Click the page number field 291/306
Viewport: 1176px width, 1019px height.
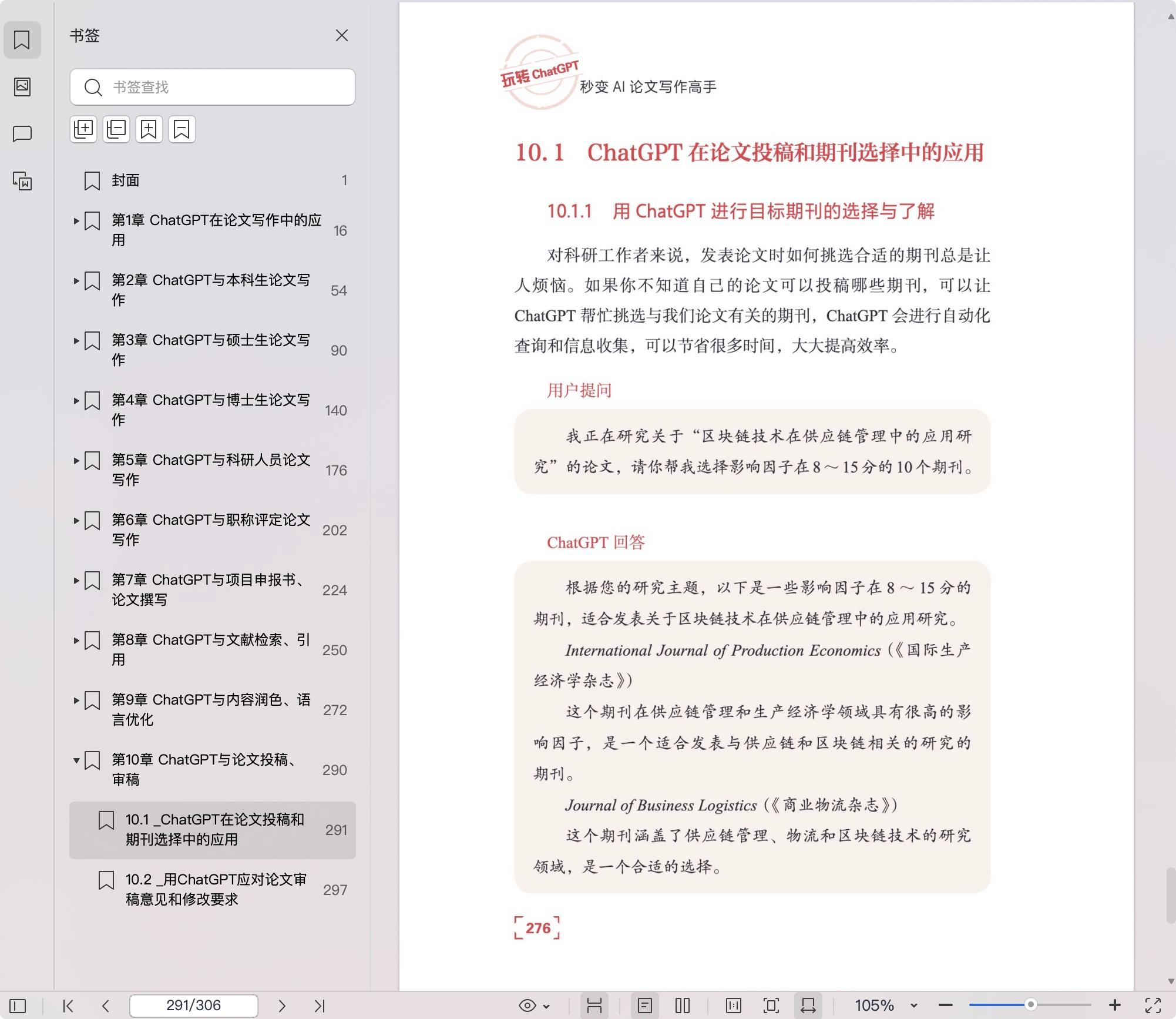194,1005
